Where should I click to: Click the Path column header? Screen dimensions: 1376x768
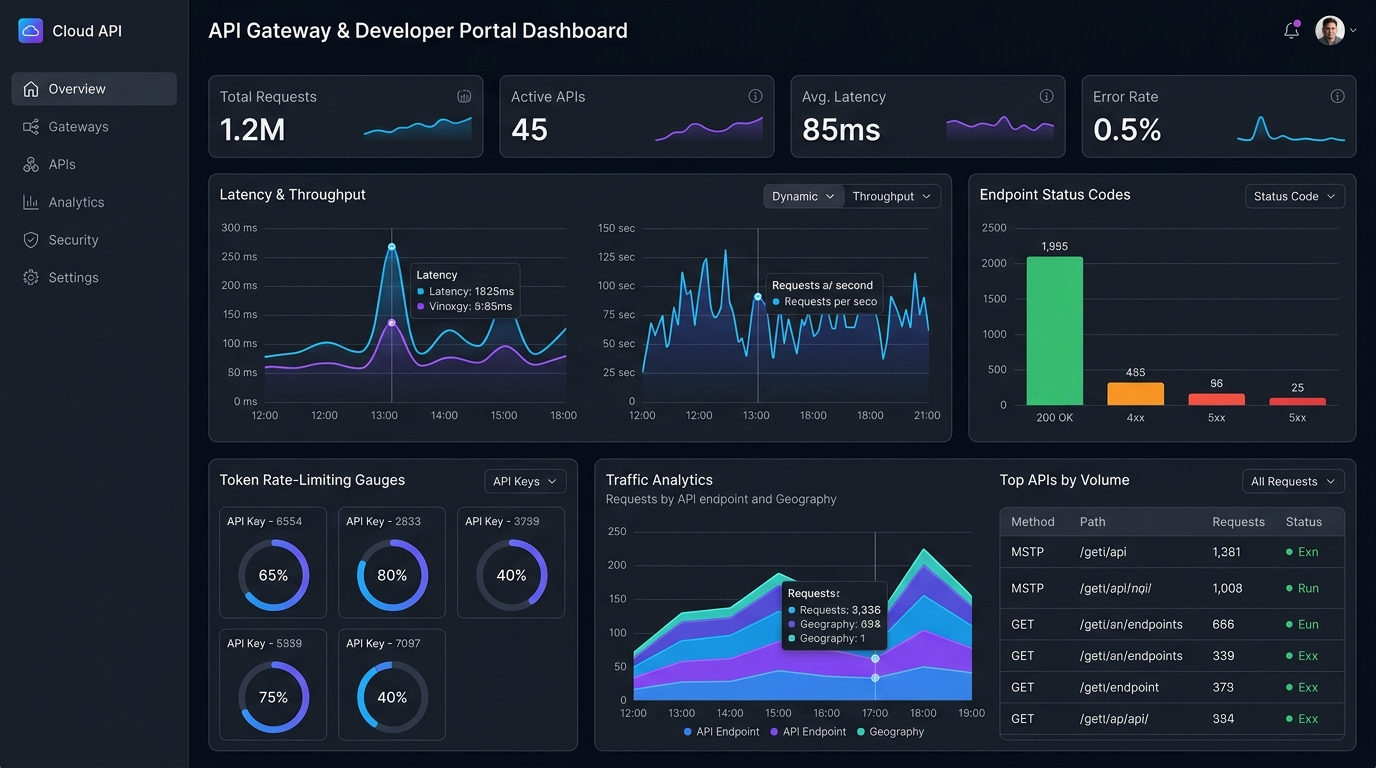point(1092,522)
